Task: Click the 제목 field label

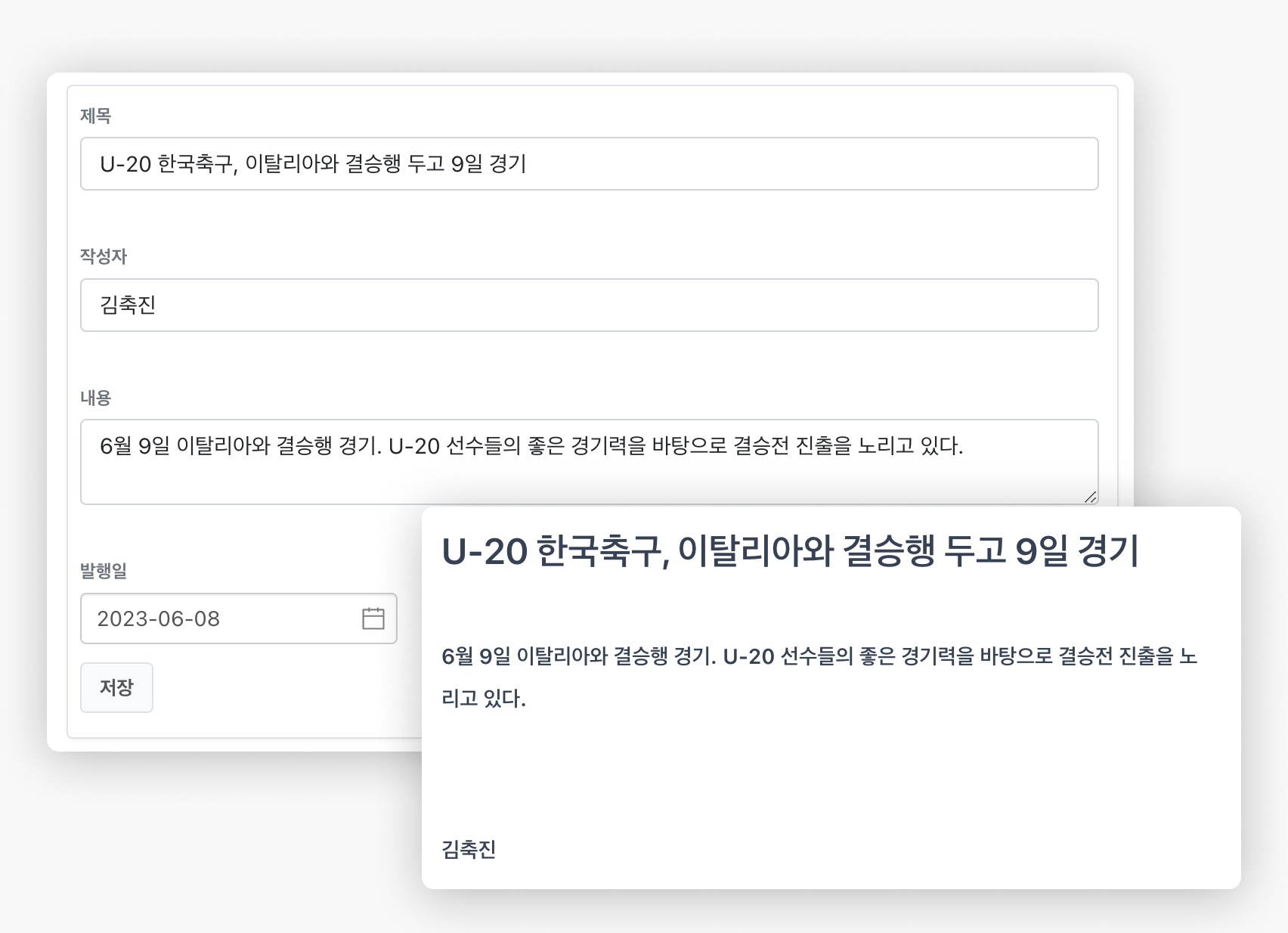Action: point(95,116)
